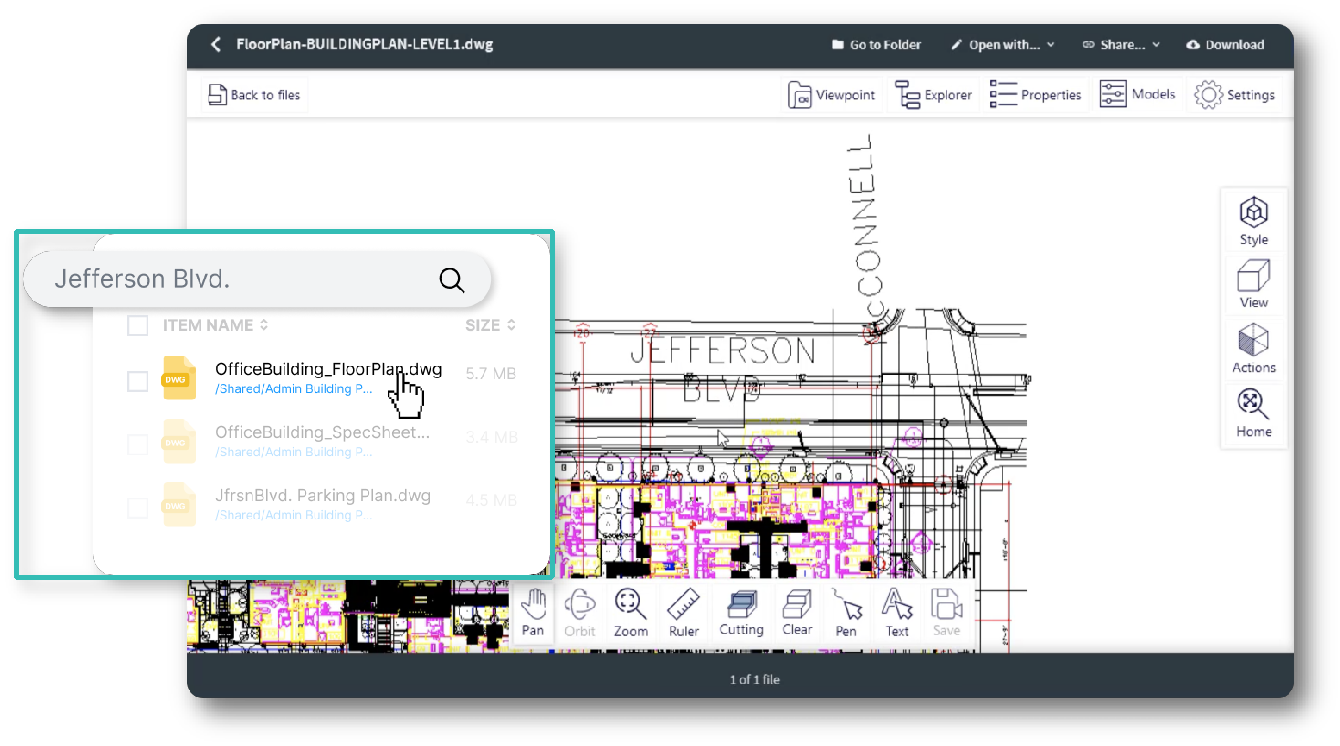Add annotation with Text tool

[x=897, y=611]
